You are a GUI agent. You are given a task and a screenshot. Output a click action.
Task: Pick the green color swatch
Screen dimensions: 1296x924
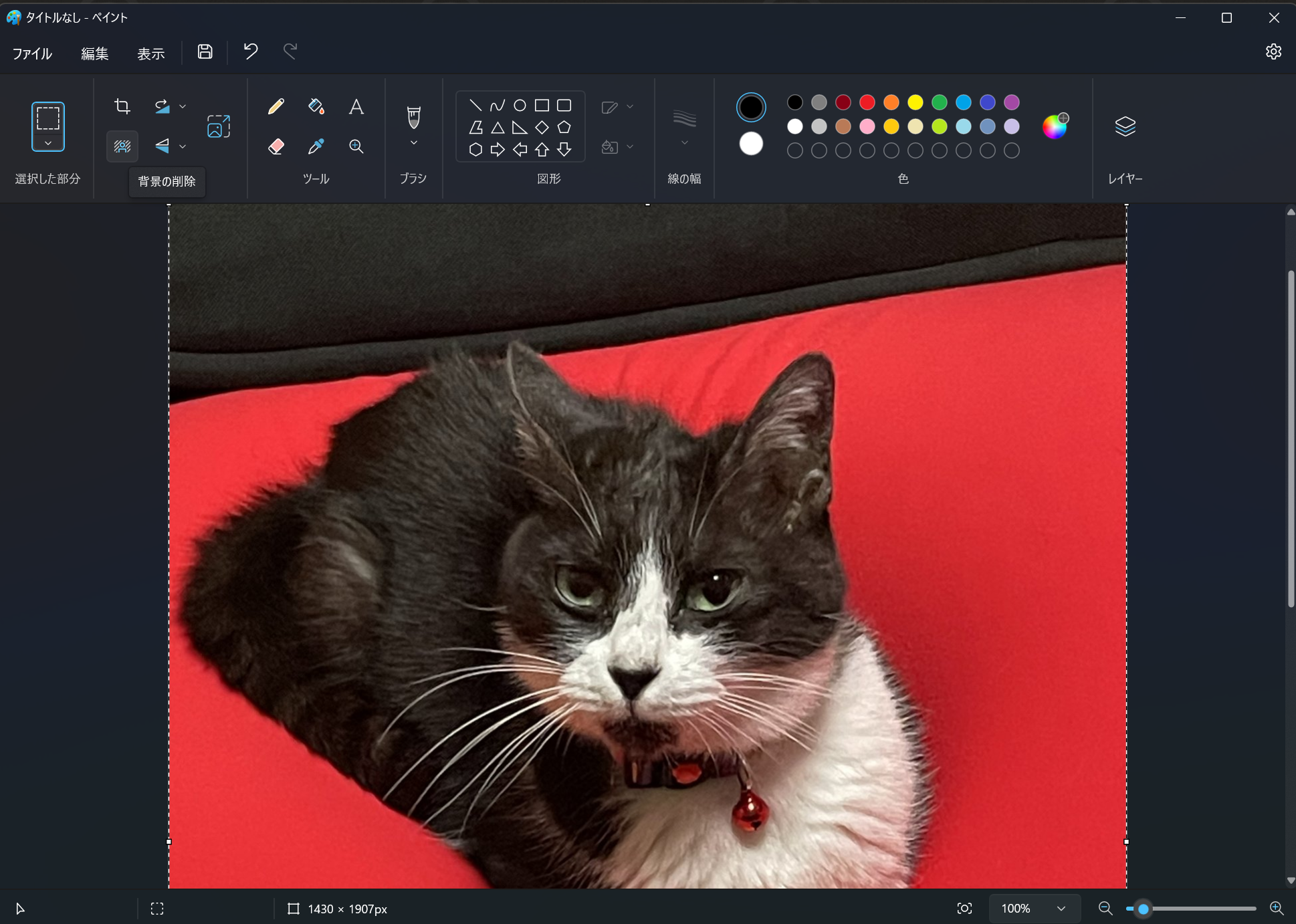click(x=939, y=102)
